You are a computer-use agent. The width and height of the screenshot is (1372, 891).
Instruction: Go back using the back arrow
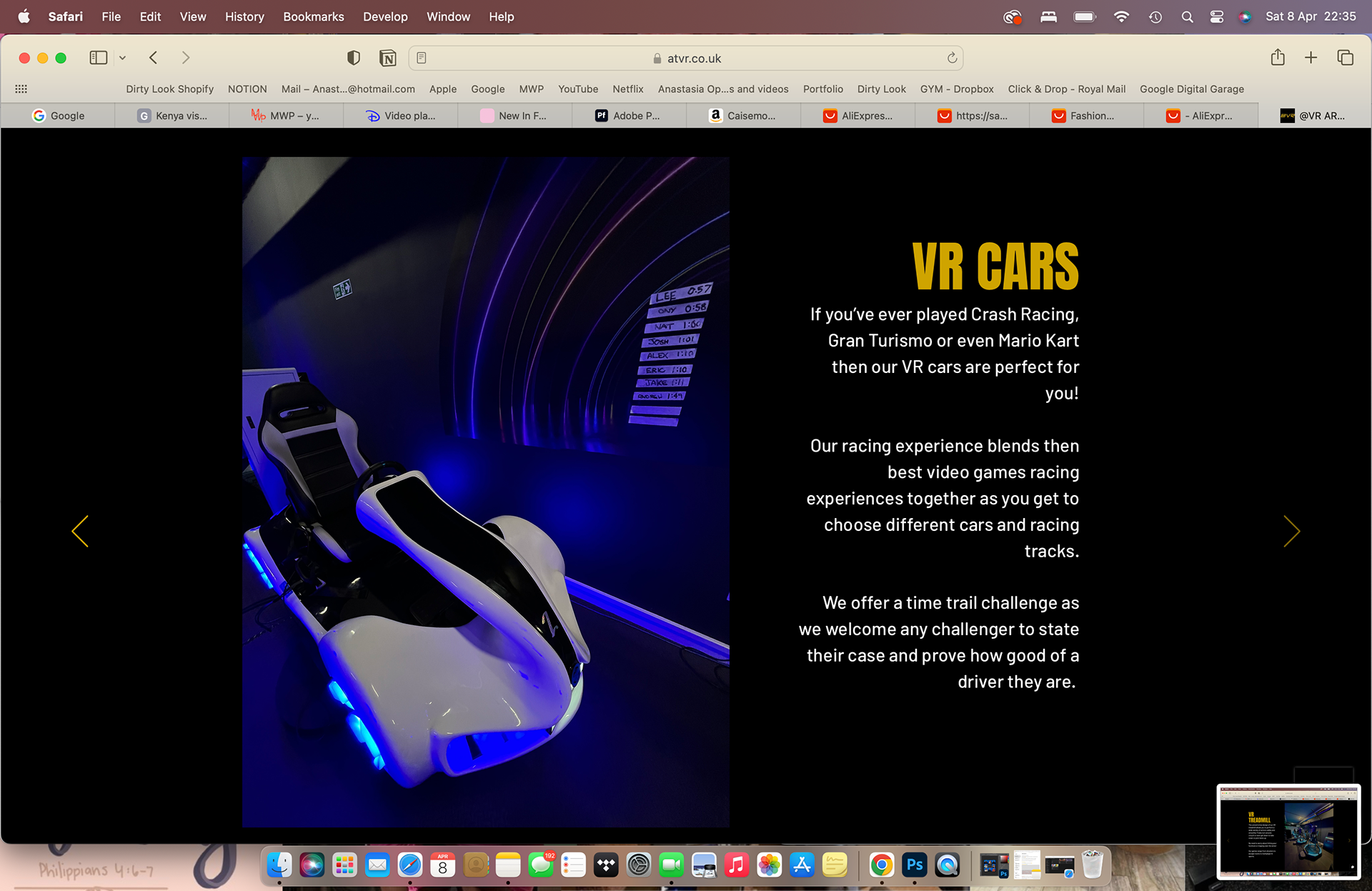153,58
